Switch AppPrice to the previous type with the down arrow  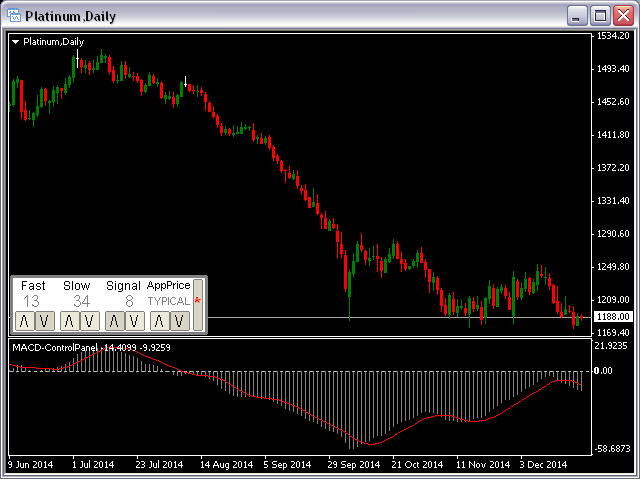[180, 321]
